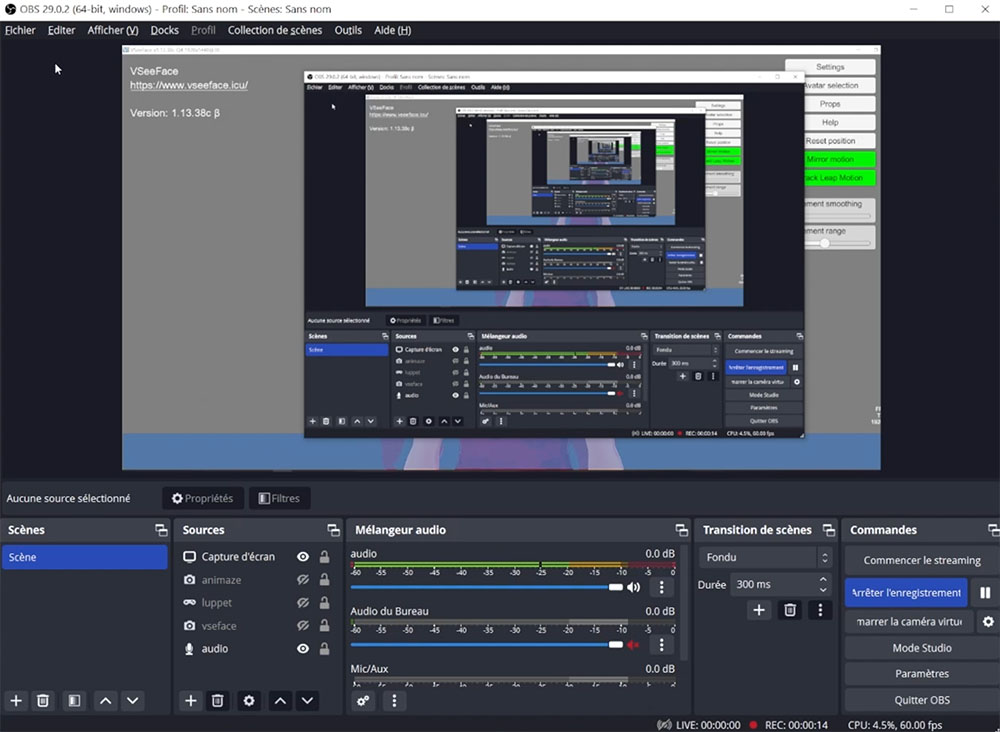Adjust the audio track volume slider
Screen dimensions: 1000x732
tap(486, 587)
